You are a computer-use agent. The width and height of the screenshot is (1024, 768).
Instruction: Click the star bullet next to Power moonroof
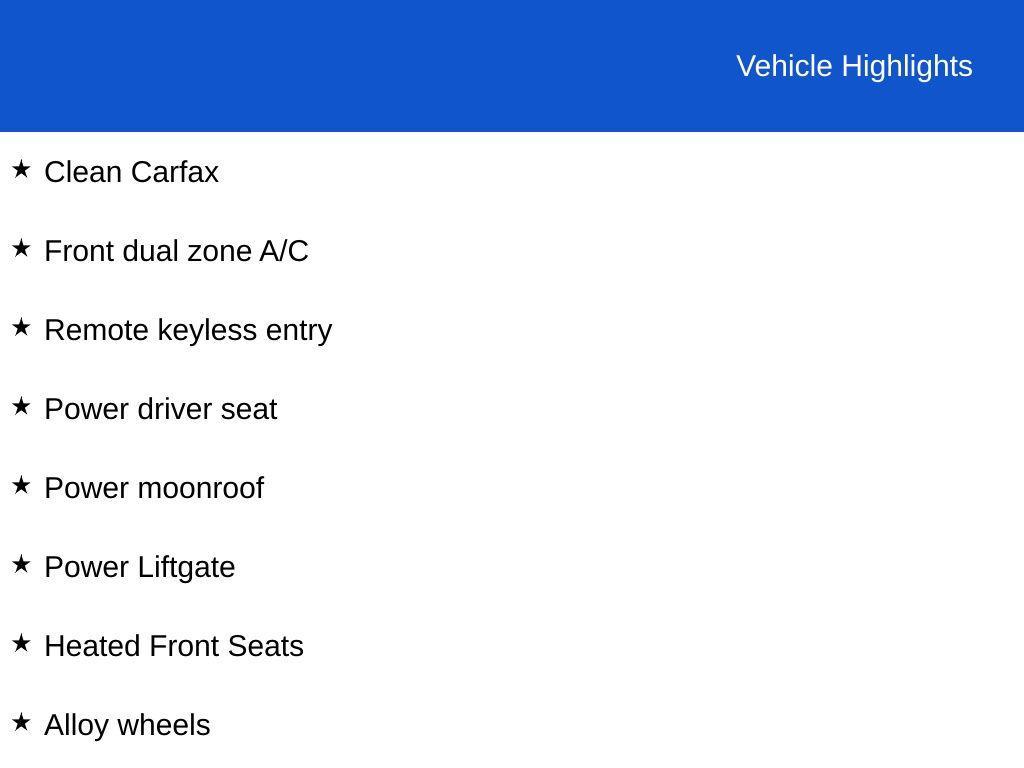[21, 486]
